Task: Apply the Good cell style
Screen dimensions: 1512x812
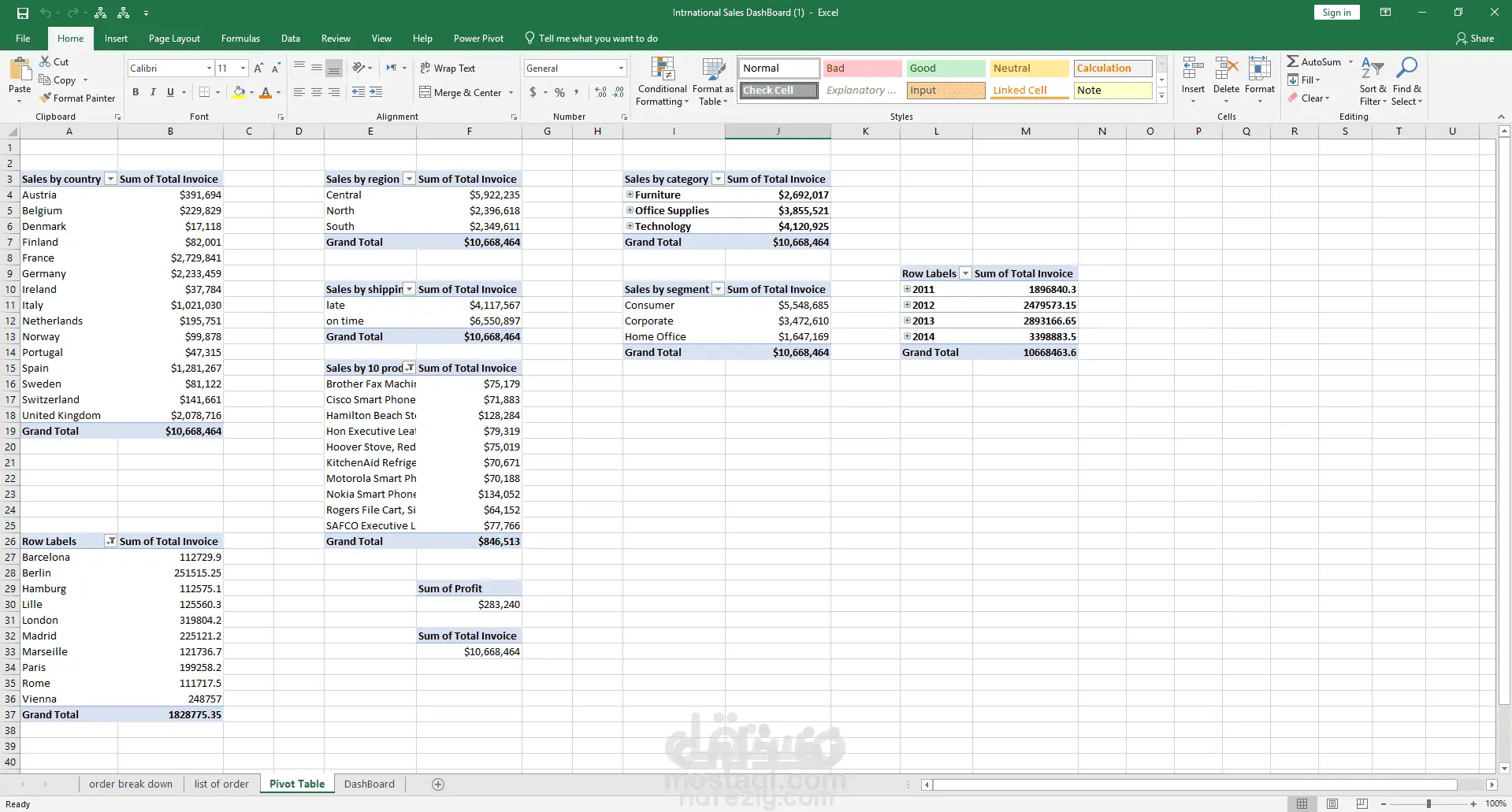Action: [x=945, y=69]
